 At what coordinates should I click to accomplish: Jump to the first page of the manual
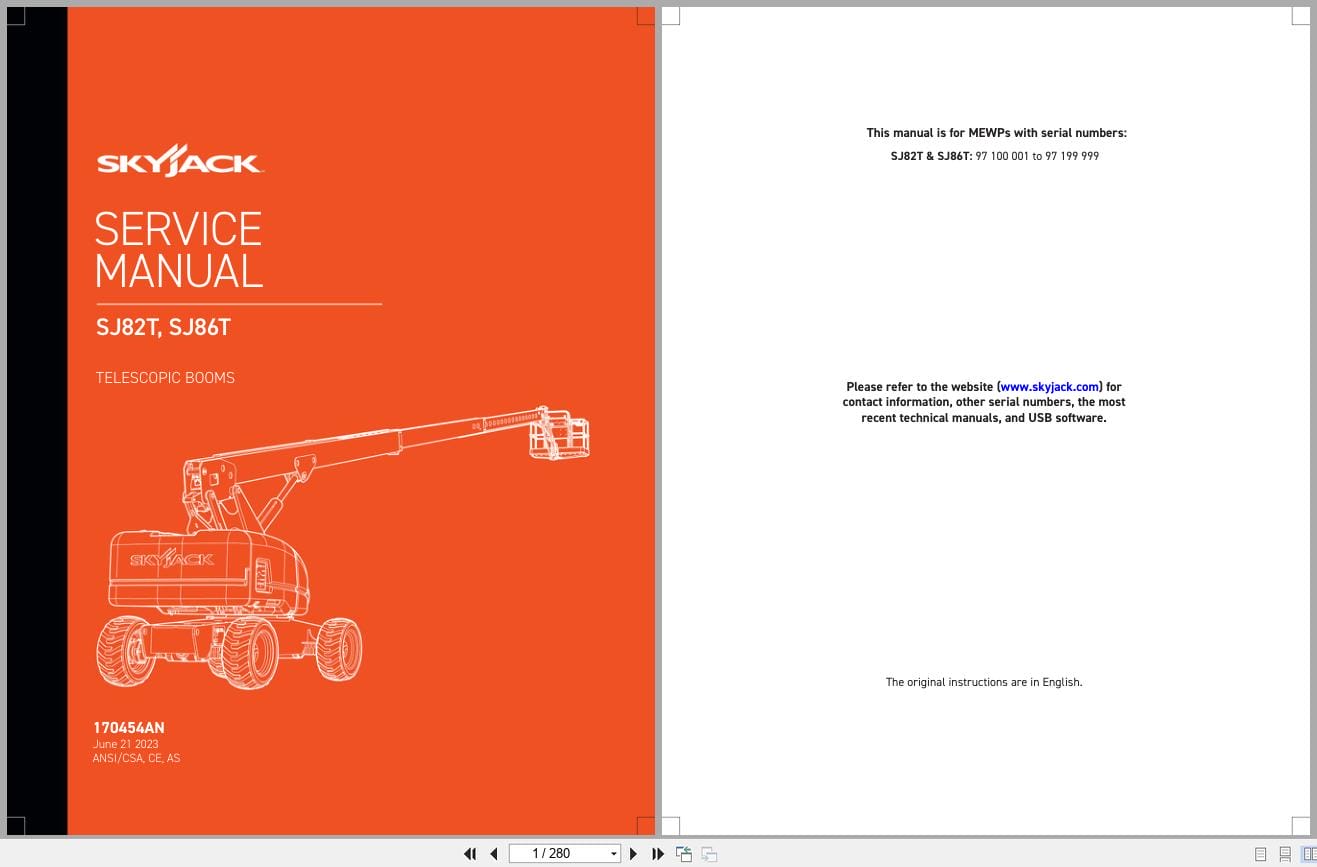(470, 853)
